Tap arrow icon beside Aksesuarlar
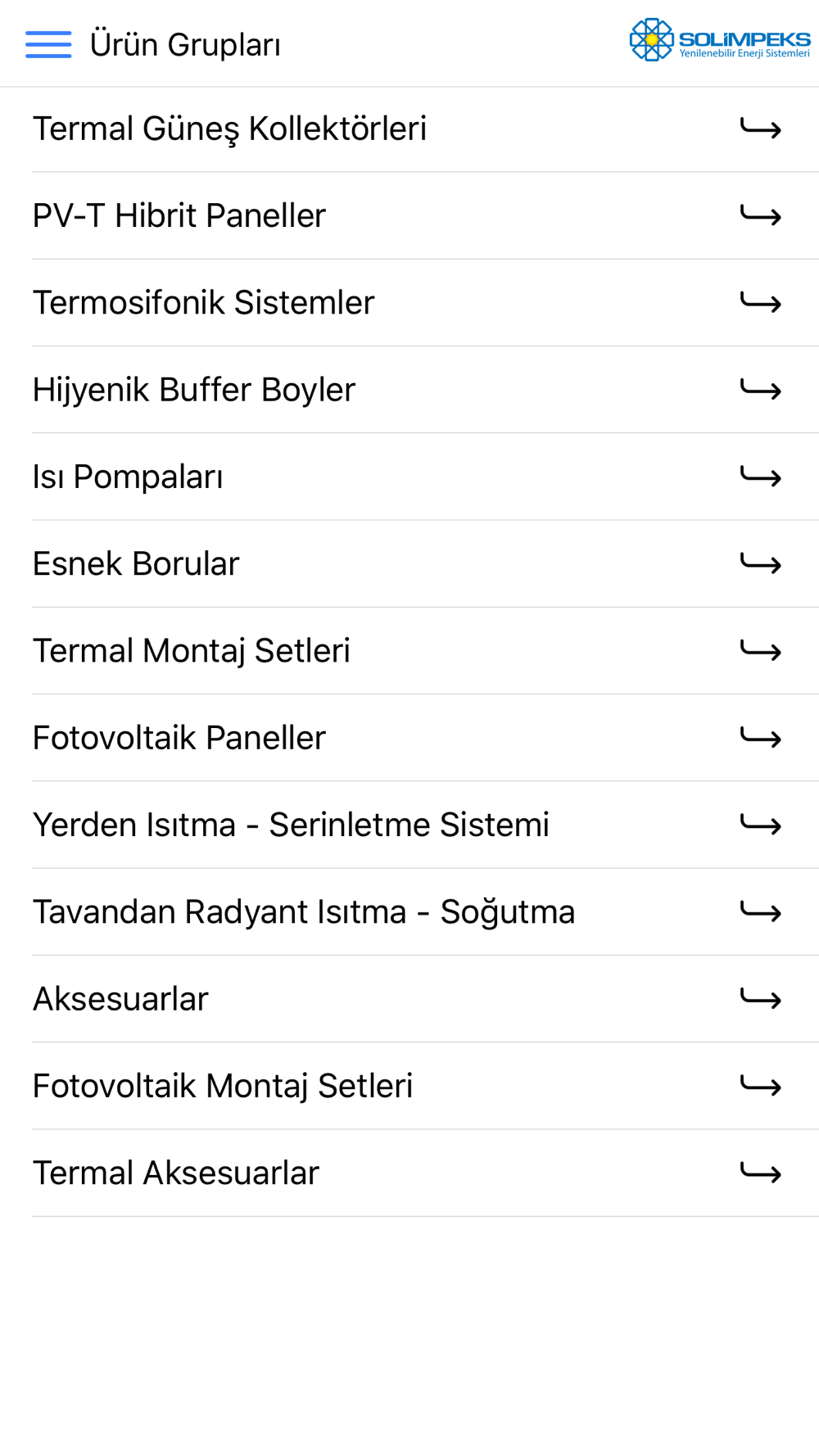Image resolution: width=819 pixels, height=1456 pixels. pos(761,998)
